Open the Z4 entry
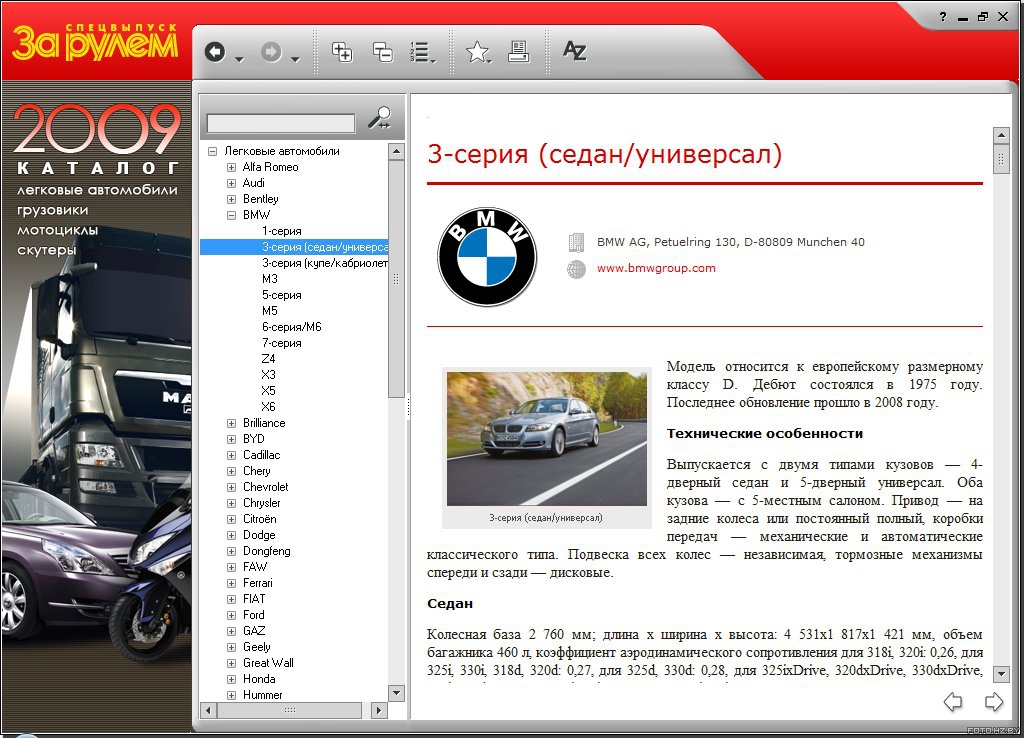1024x738 pixels. (268, 359)
